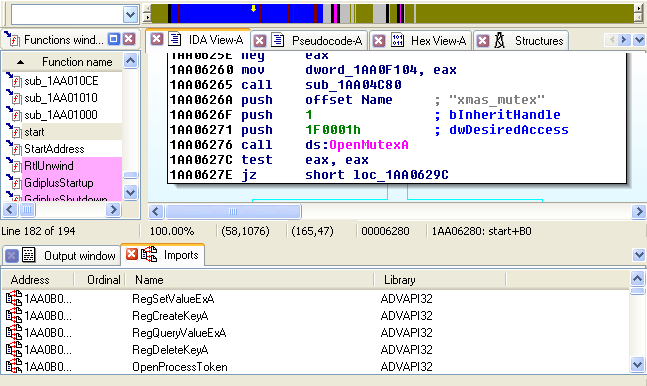Click scroll-down arrow in Functions window
Image resolution: width=647 pixels, height=386 pixels.
point(130,192)
